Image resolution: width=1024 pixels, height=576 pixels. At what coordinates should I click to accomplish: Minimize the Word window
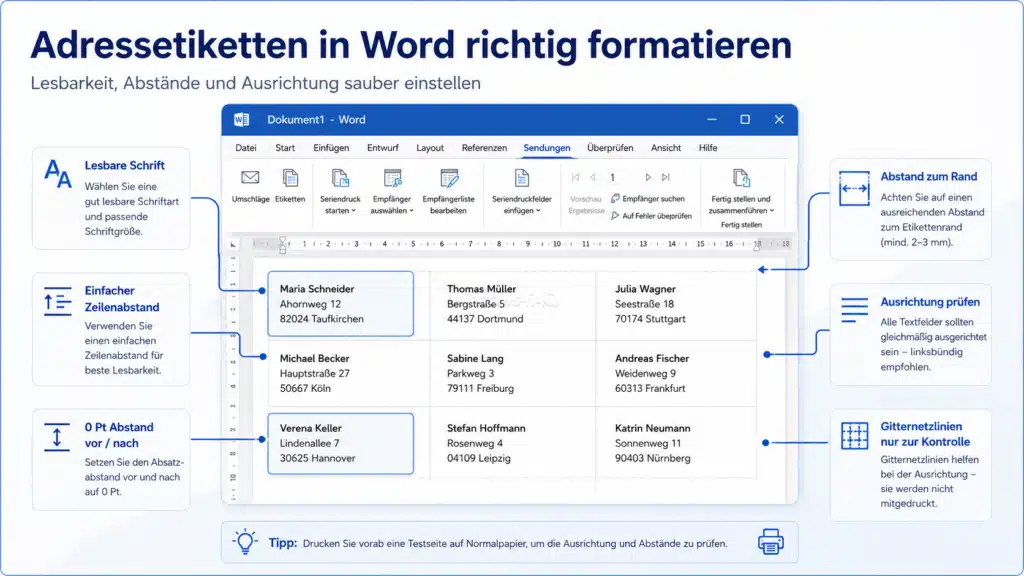[712, 120]
